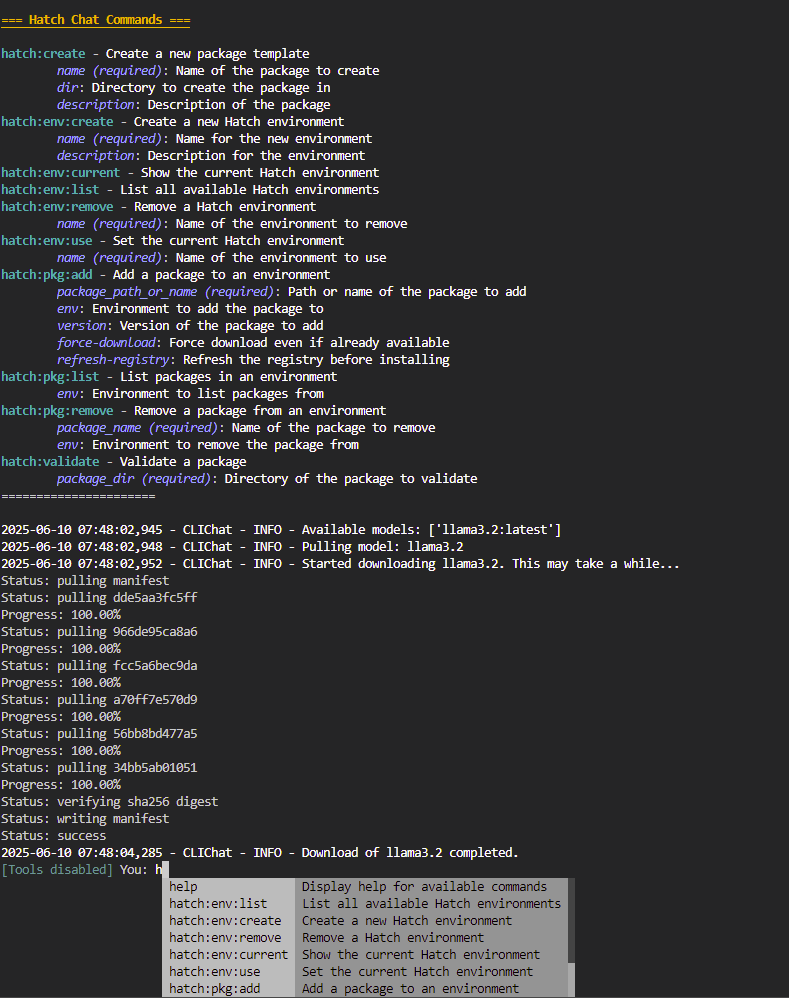Click 'Status: pulling fcc5a6bec9da' line
The width and height of the screenshot is (789, 998).
[x=99, y=666]
